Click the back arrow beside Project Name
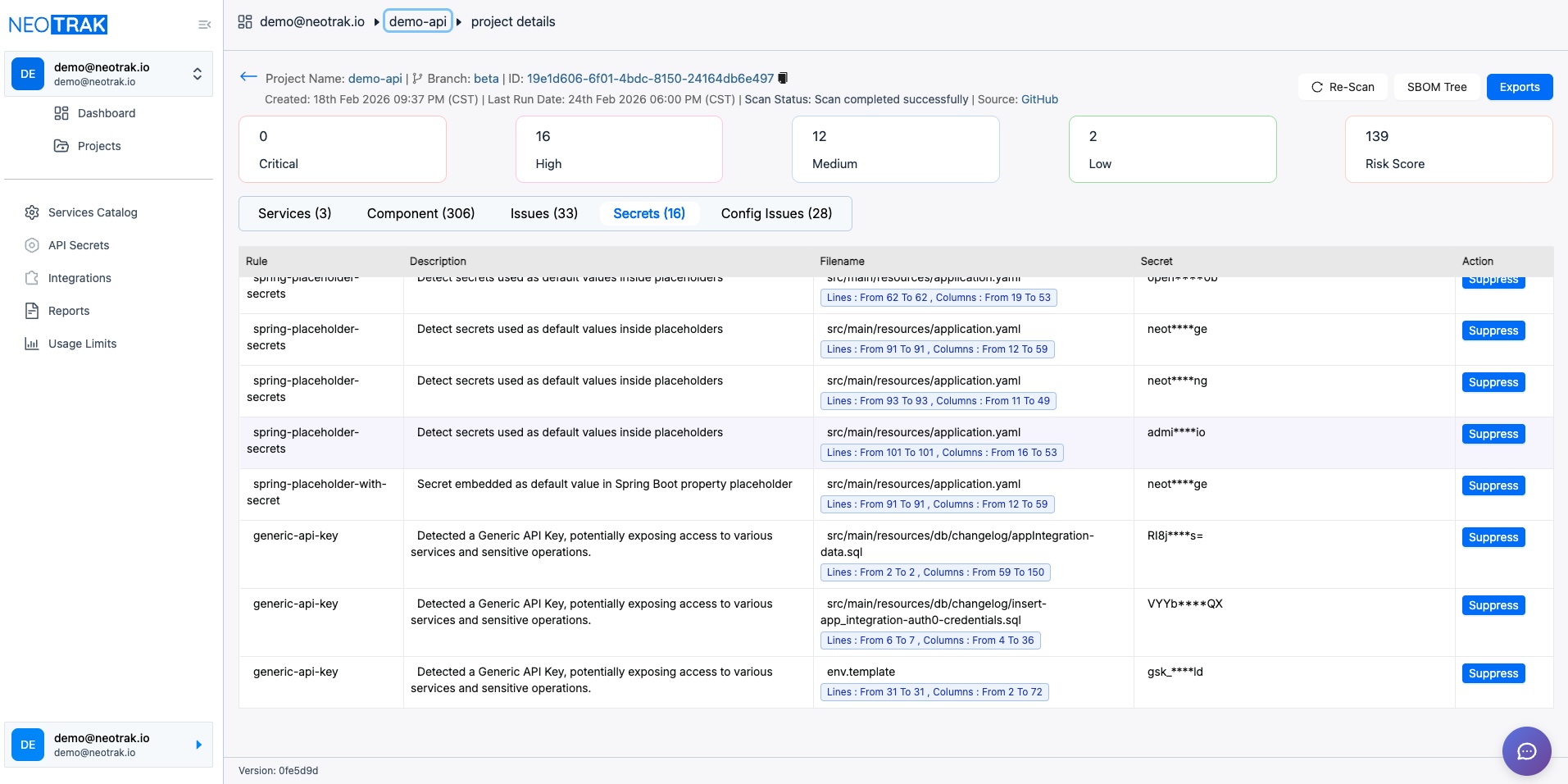 tap(248, 77)
